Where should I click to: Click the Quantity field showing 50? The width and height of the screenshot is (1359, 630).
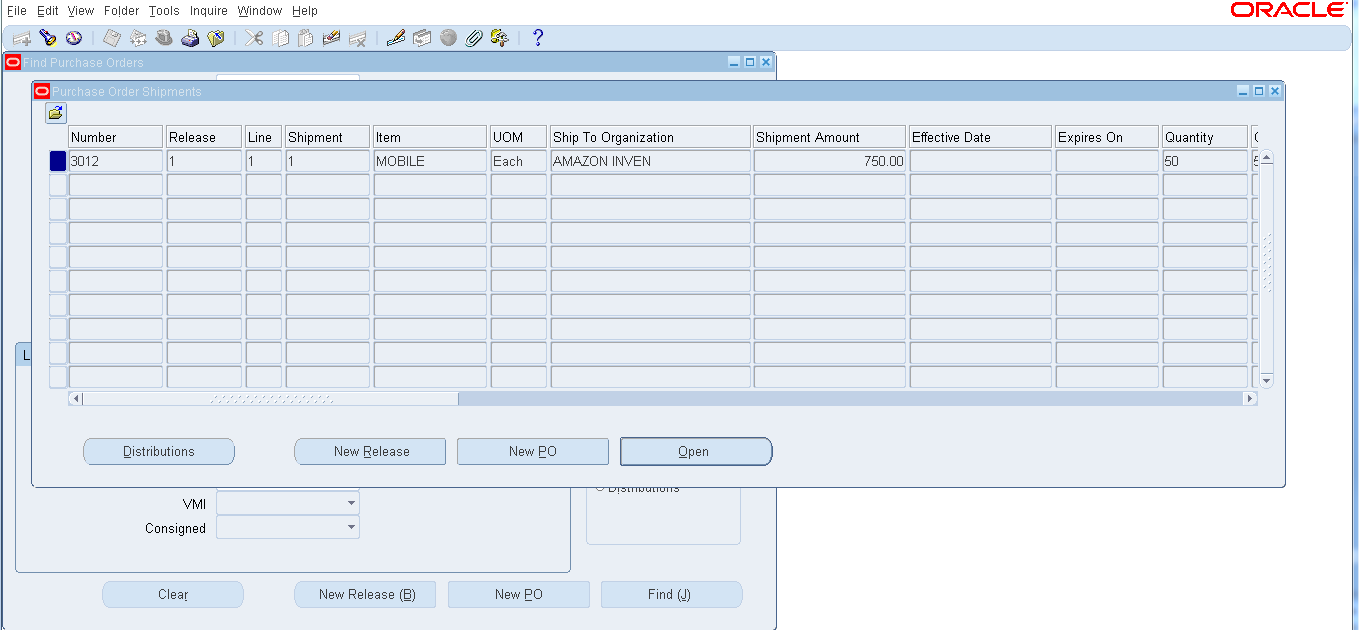pyautogui.click(x=1205, y=161)
